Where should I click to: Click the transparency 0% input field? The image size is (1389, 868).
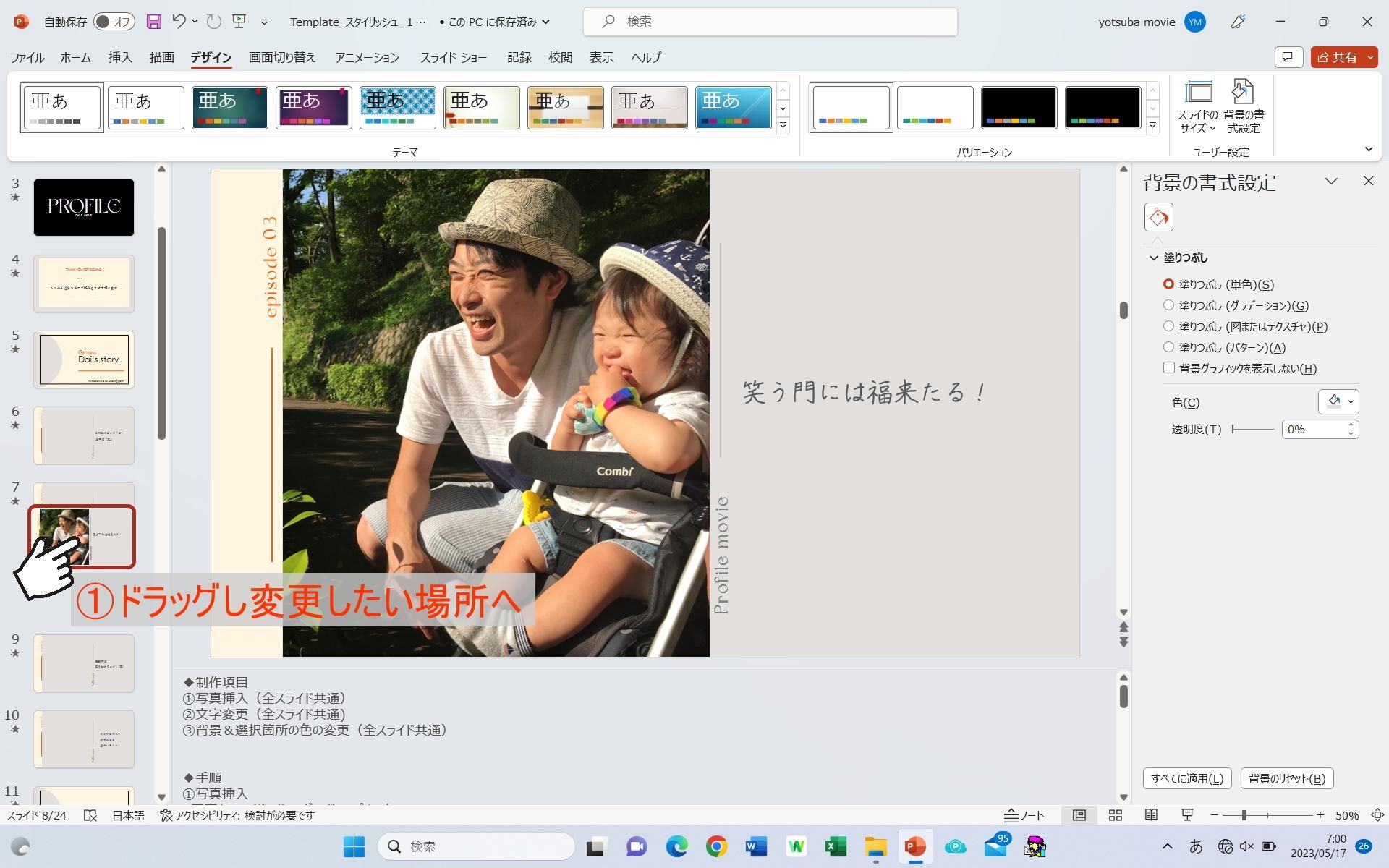point(1313,429)
